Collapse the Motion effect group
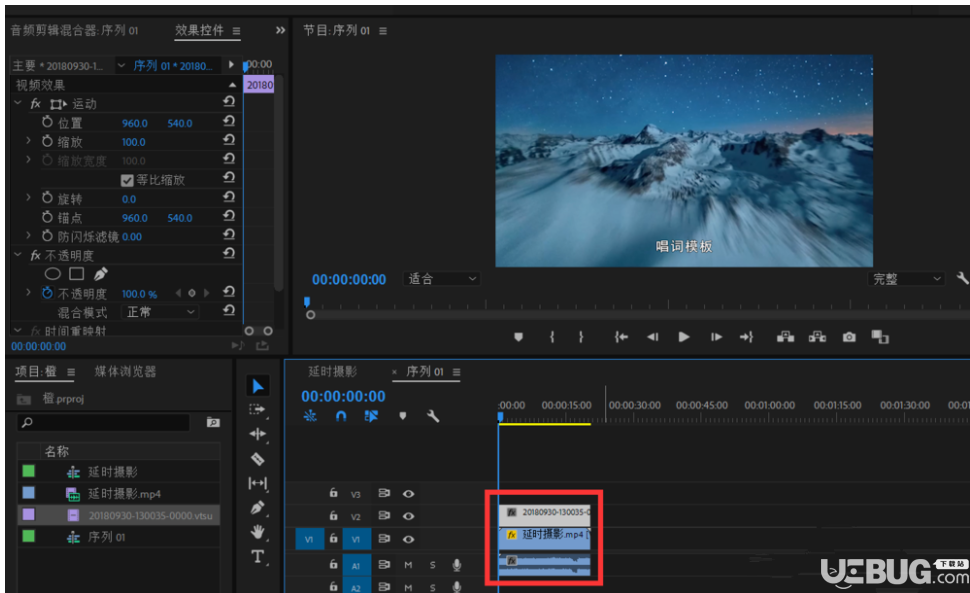The image size is (970, 593). [18, 103]
